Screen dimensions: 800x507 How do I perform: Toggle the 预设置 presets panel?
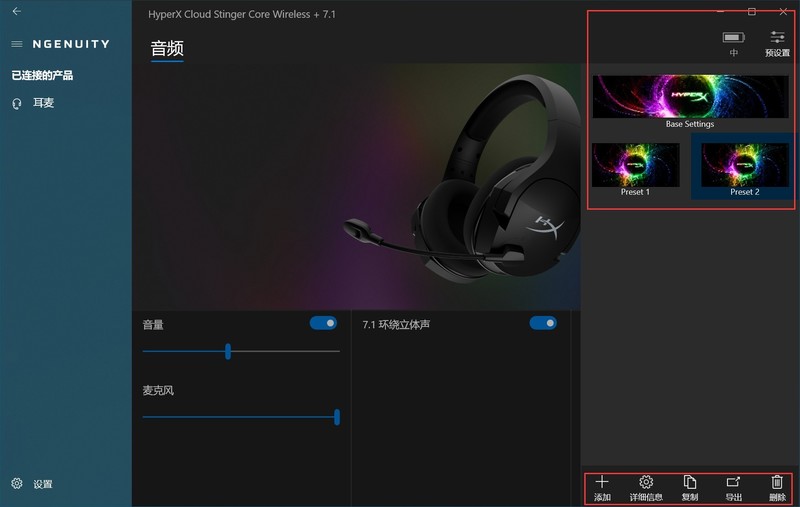pyautogui.click(x=777, y=43)
